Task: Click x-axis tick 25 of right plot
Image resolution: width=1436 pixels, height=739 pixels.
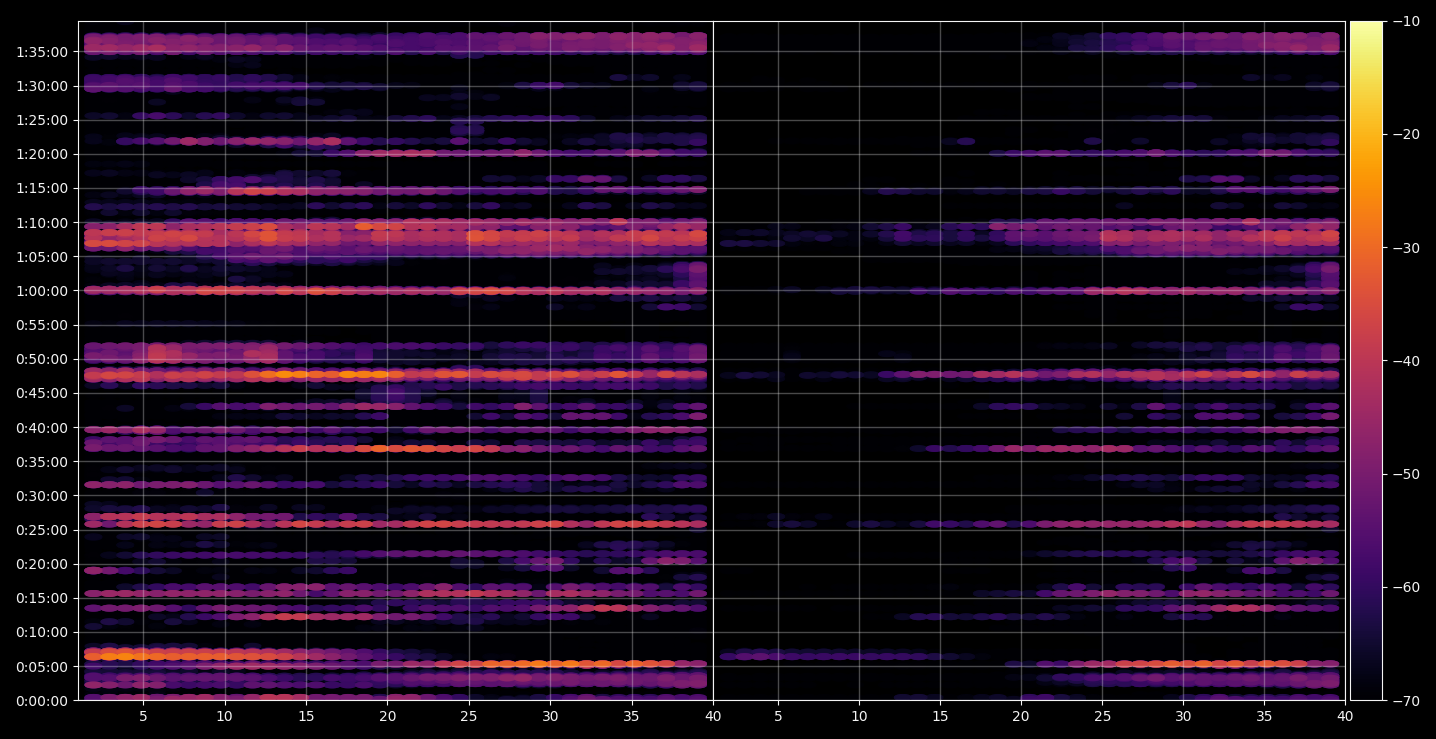Action: (x=1102, y=716)
